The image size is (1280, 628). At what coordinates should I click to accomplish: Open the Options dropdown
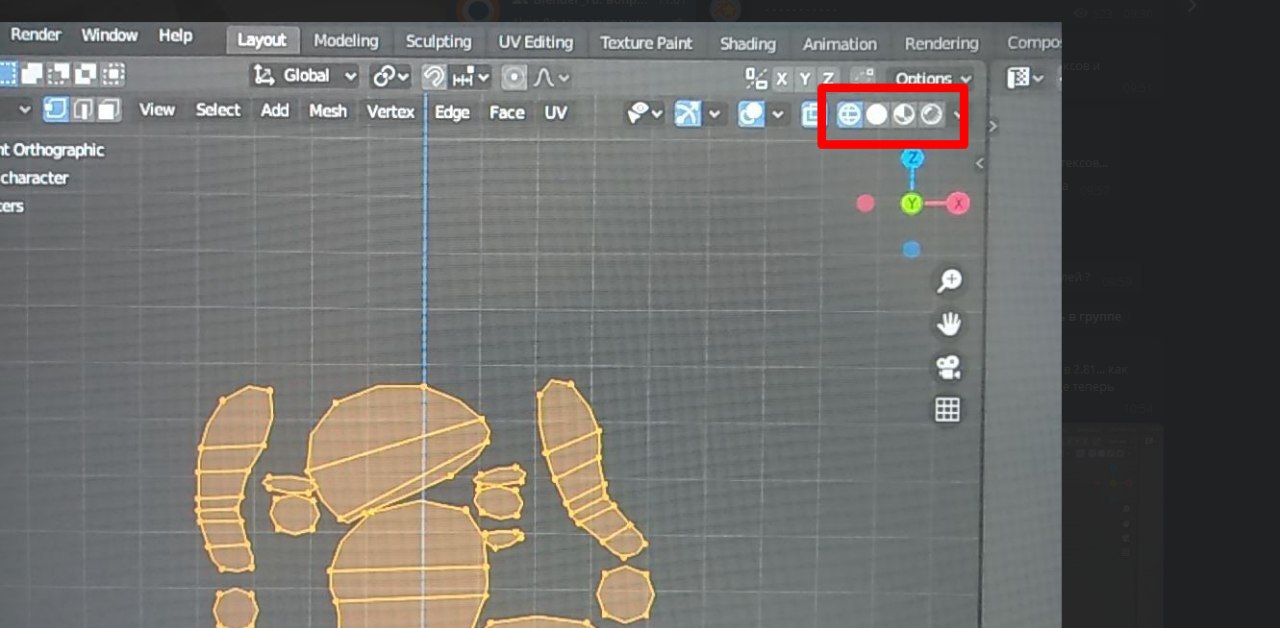(932, 78)
